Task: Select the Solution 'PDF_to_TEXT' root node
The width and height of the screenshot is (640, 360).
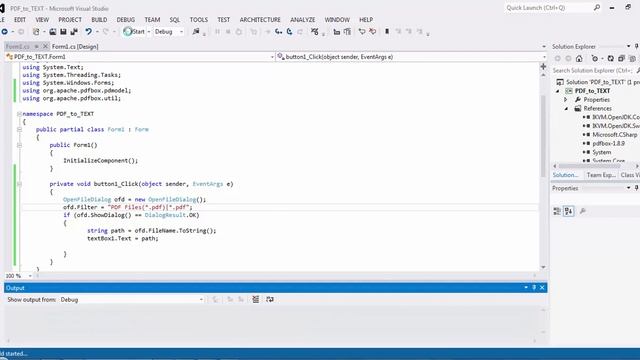Action: pyautogui.click(x=602, y=82)
